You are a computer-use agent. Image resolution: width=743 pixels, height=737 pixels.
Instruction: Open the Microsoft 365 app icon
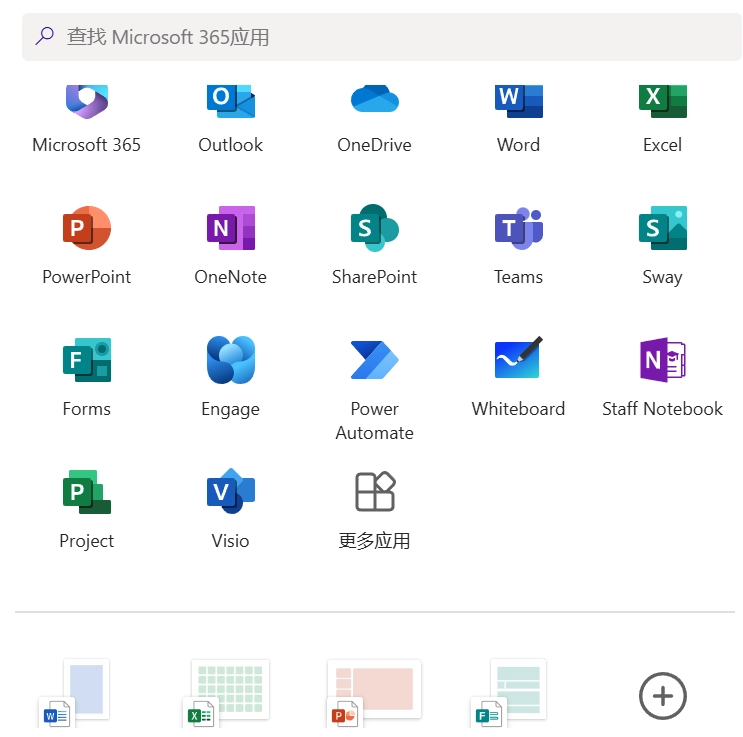87,101
